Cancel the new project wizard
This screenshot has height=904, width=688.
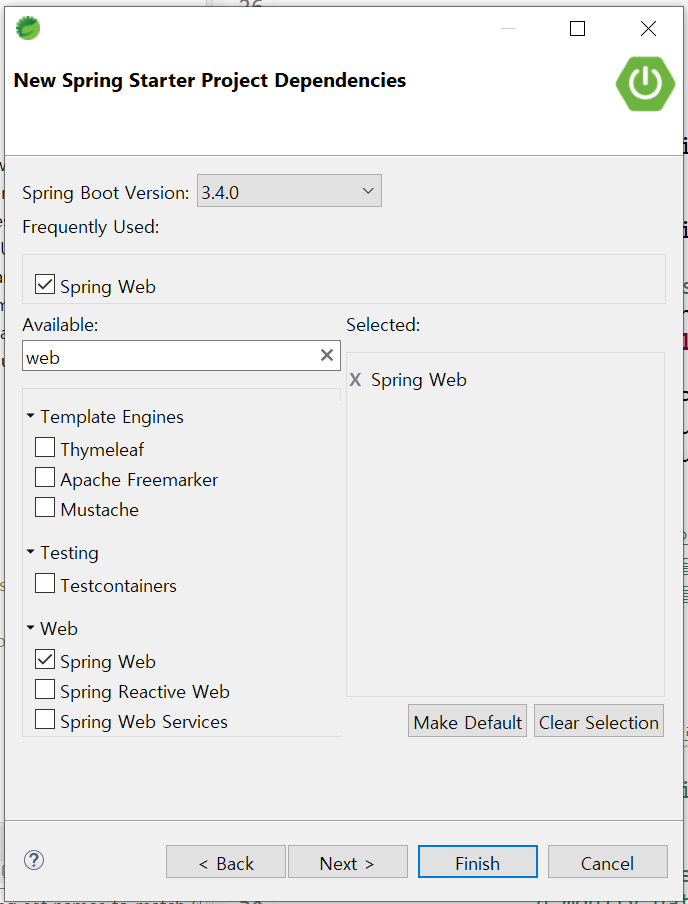607,862
